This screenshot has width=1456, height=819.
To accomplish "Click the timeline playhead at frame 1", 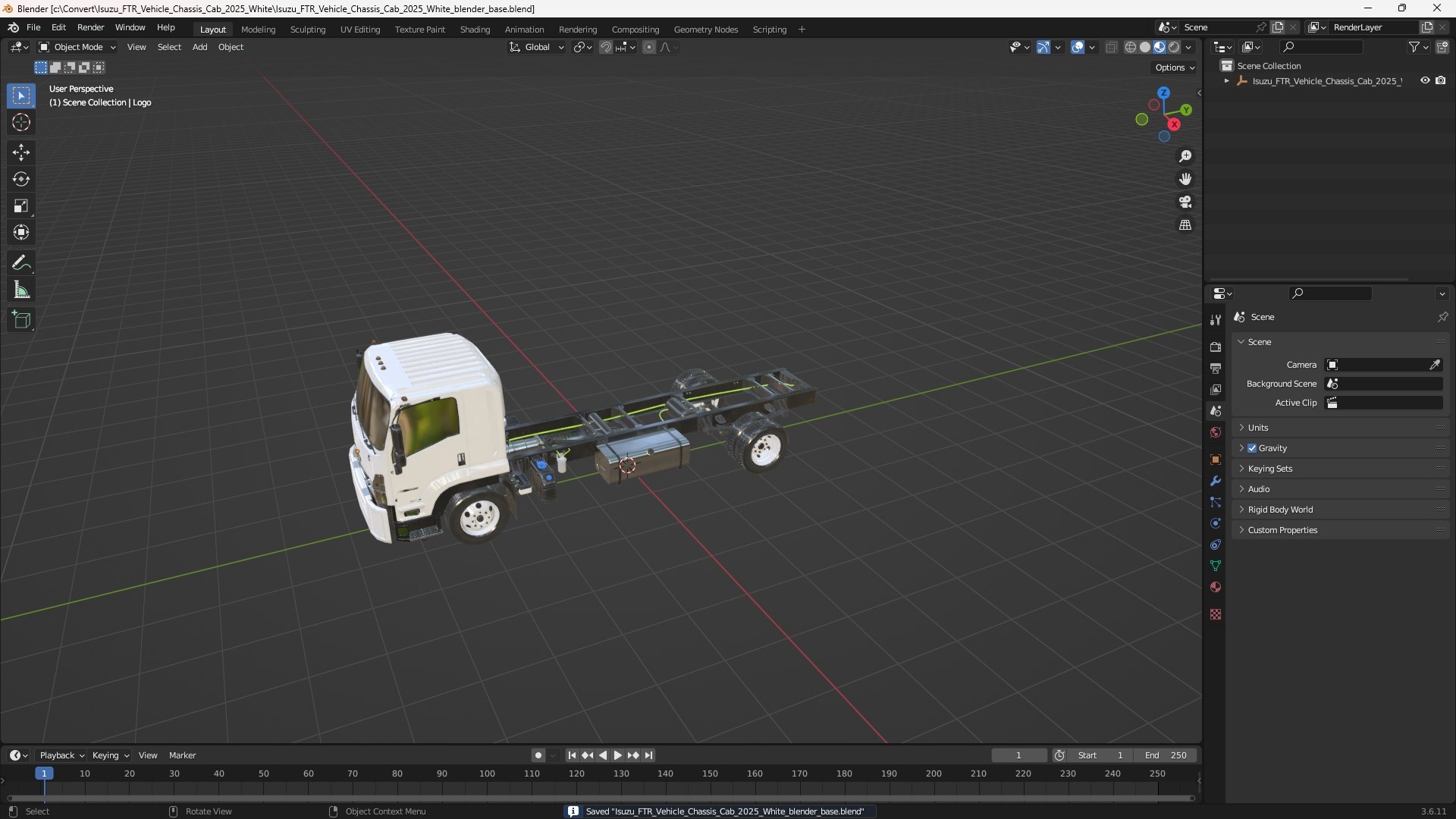I will coord(44,773).
